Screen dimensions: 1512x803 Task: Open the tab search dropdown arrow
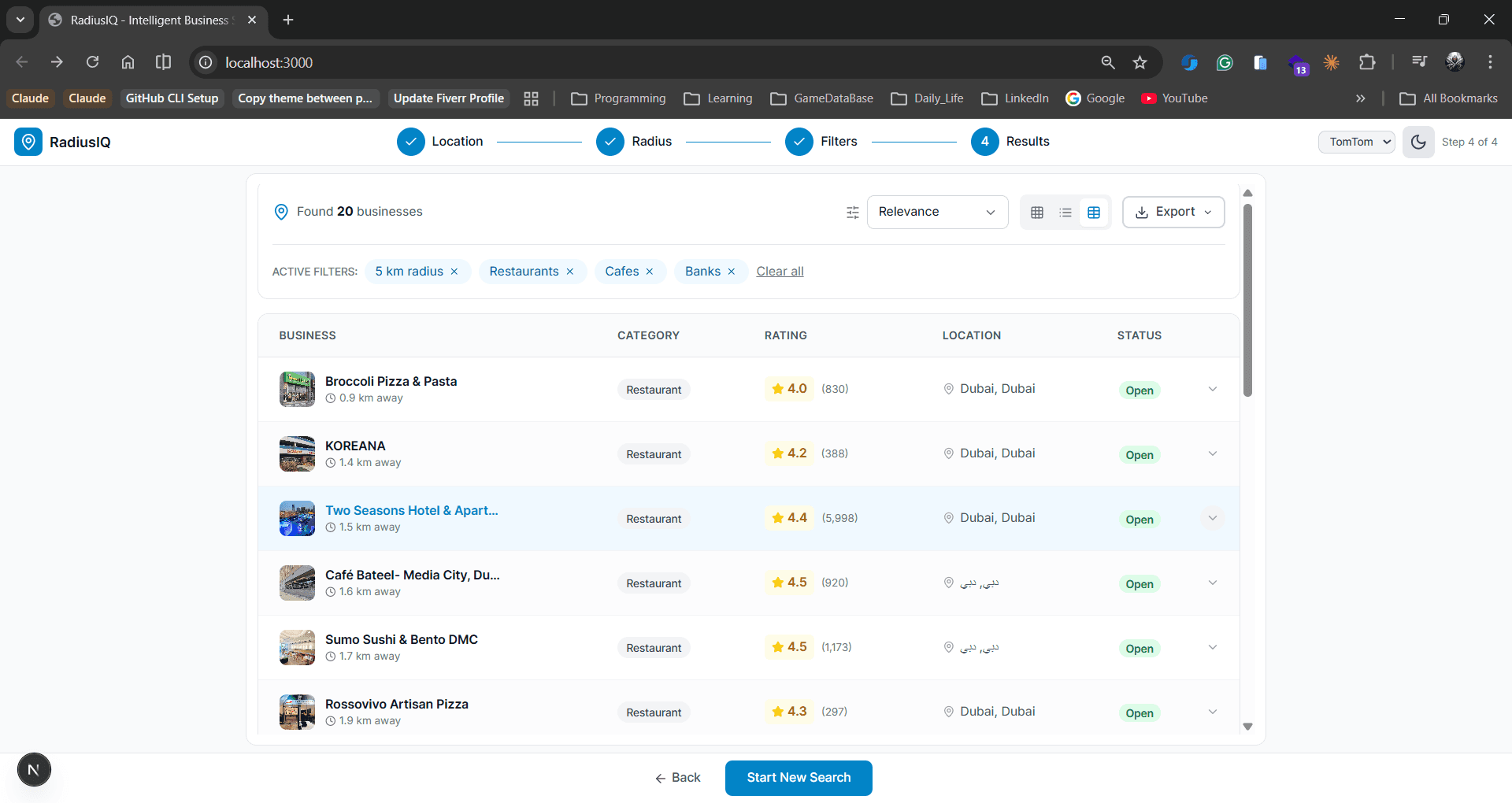[x=20, y=20]
